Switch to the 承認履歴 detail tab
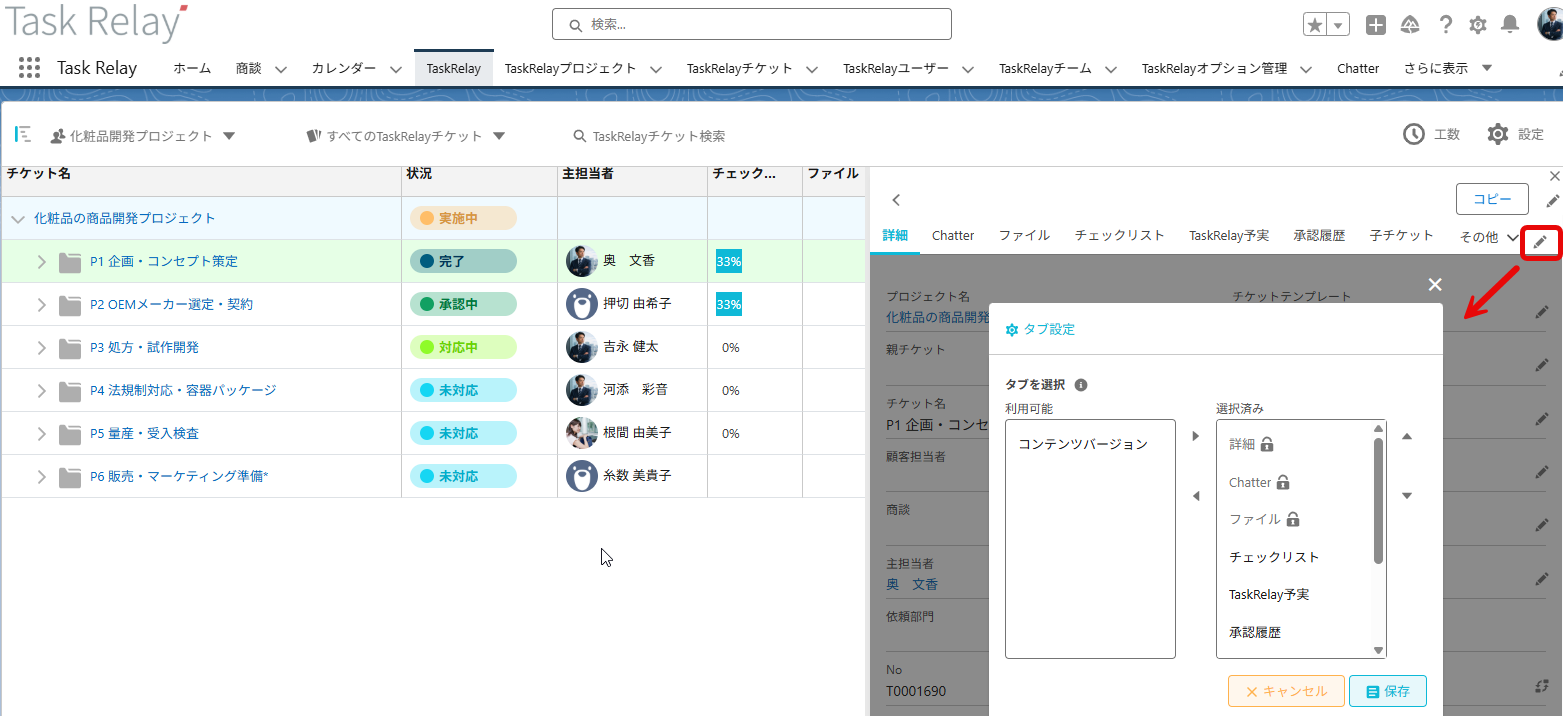Viewport: 1563px width, 716px height. coord(1319,235)
